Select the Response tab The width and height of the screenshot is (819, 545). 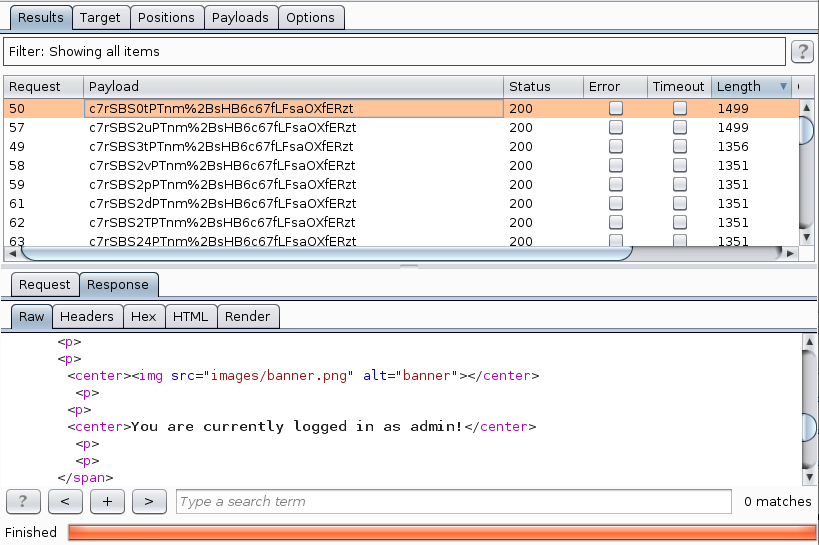coord(118,285)
